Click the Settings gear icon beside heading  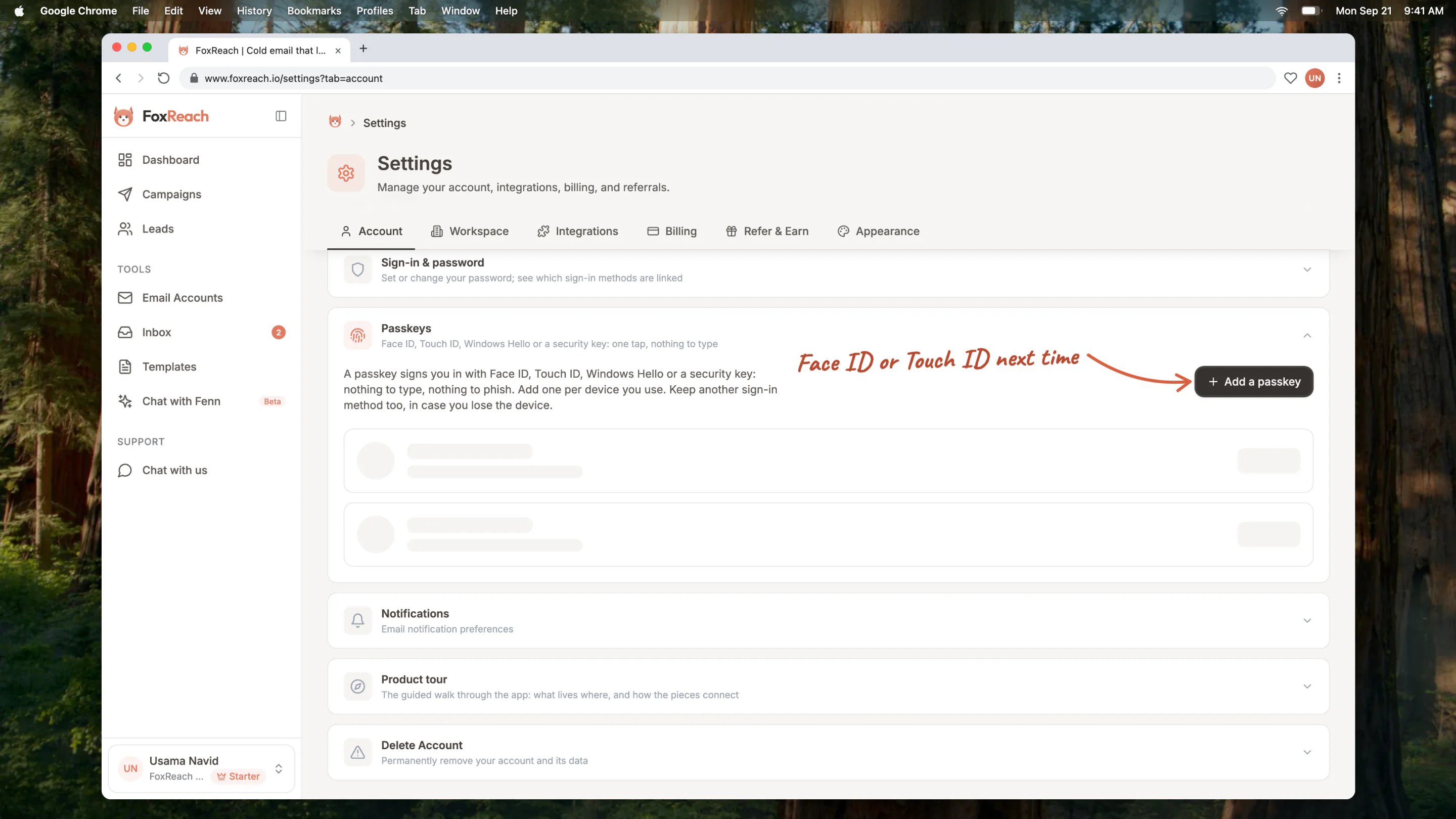point(346,173)
